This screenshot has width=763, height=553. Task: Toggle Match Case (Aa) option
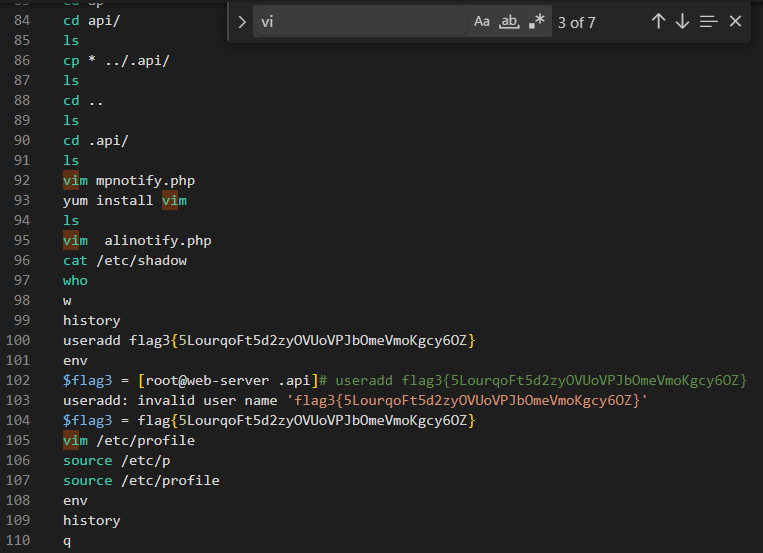(x=482, y=22)
